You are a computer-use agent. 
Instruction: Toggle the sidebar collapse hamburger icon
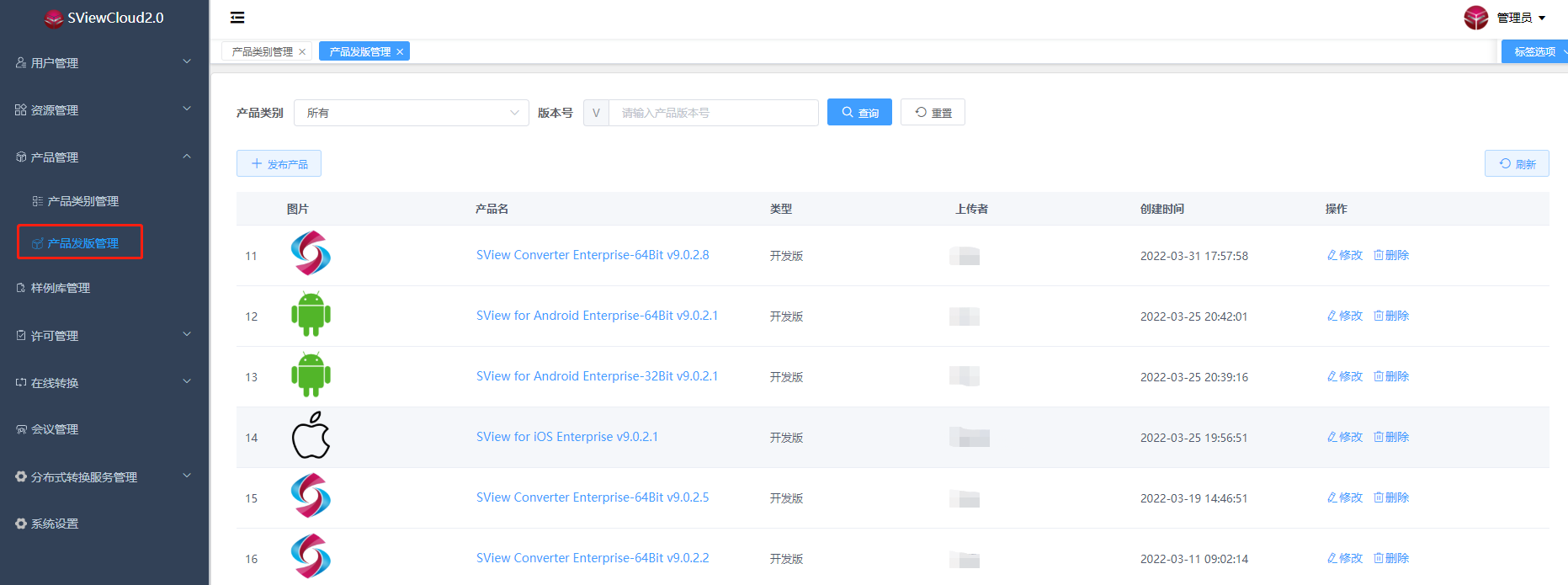pyautogui.click(x=237, y=18)
